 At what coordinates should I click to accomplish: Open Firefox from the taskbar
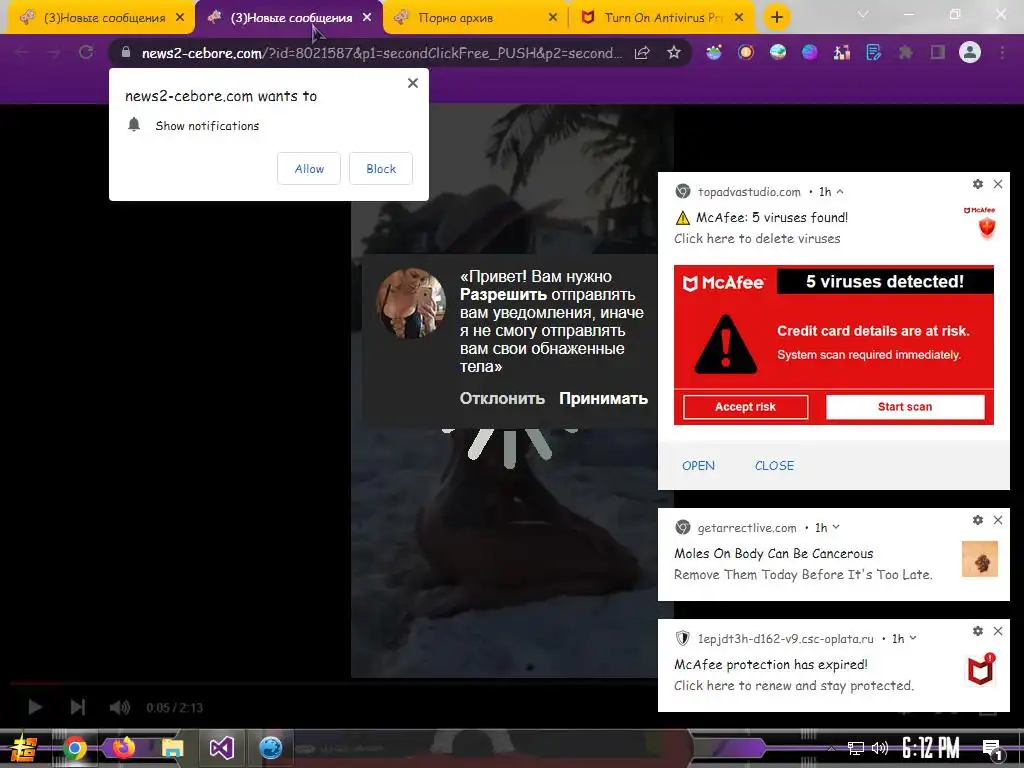[x=123, y=747]
